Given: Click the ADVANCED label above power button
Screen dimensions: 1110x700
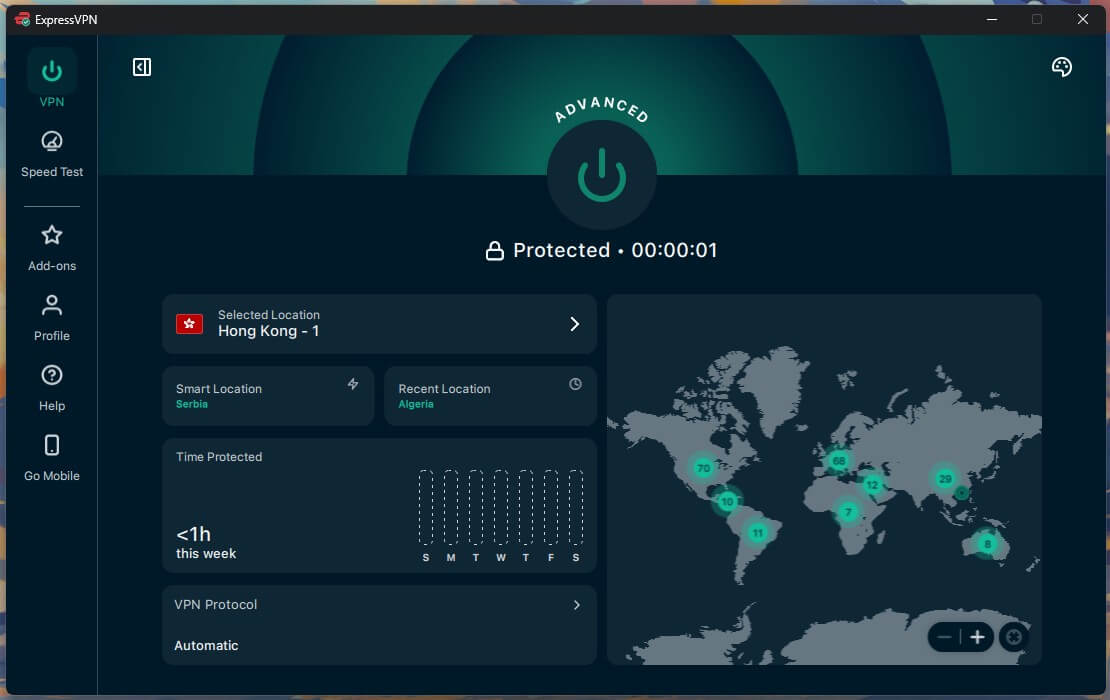Looking at the screenshot, I should [x=602, y=110].
